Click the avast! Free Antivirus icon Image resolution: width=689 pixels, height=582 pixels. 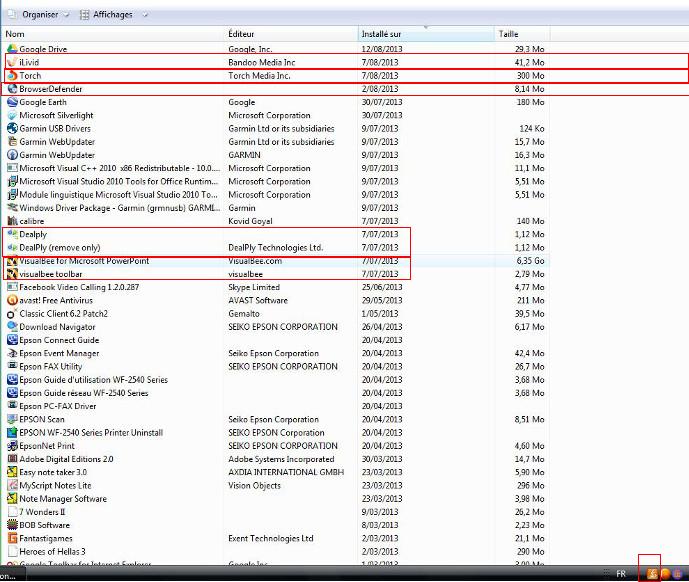12,300
